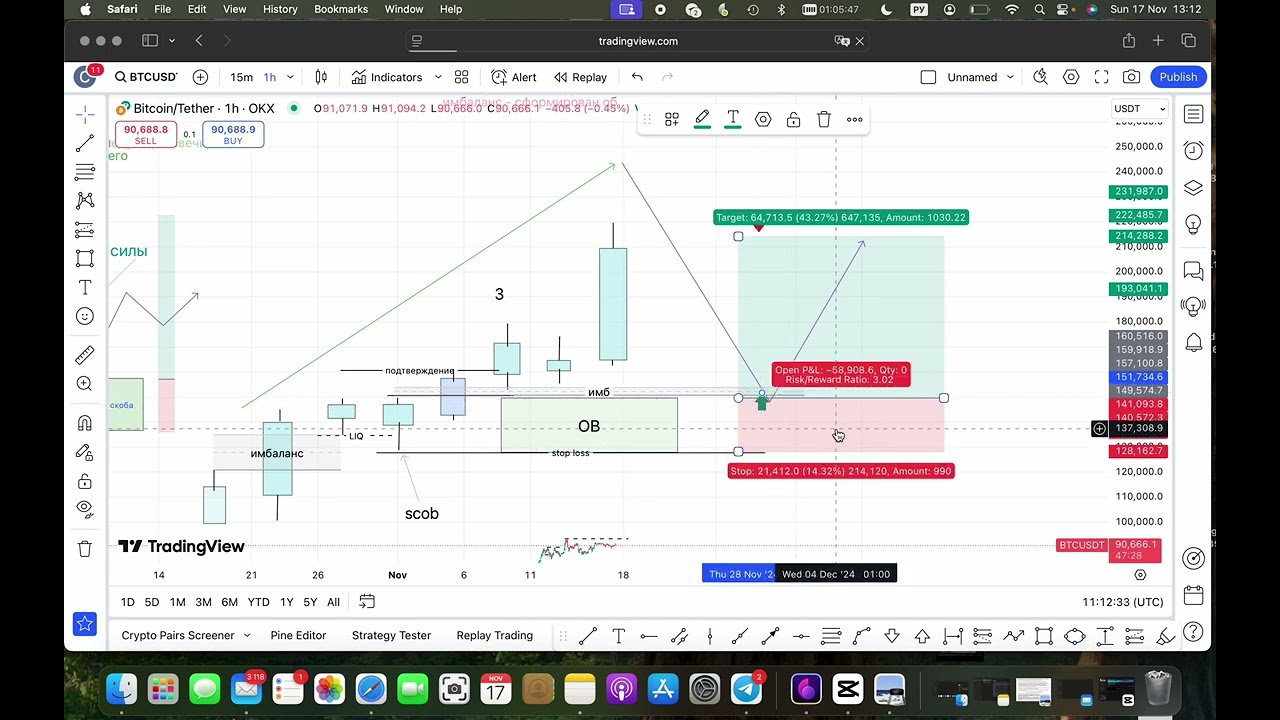Open the patterns tool group
Screen dimensions: 1280x720
point(85,201)
